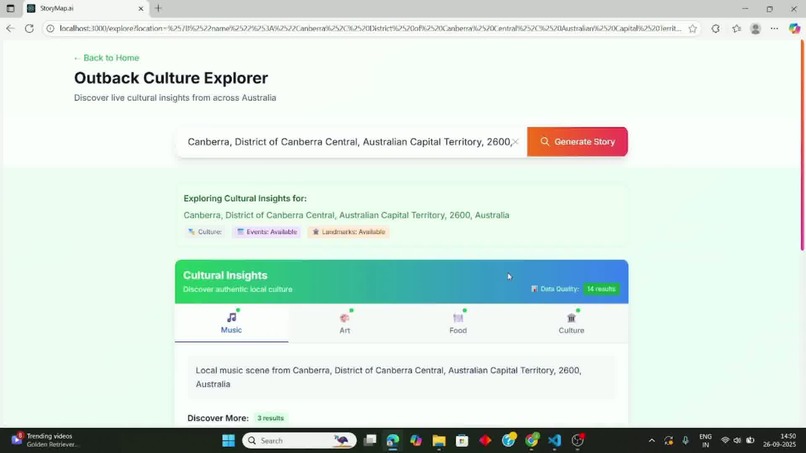Viewport: 806px width, 453px height.
Task: Open the Culture insights tab
Action: (571, 323)
